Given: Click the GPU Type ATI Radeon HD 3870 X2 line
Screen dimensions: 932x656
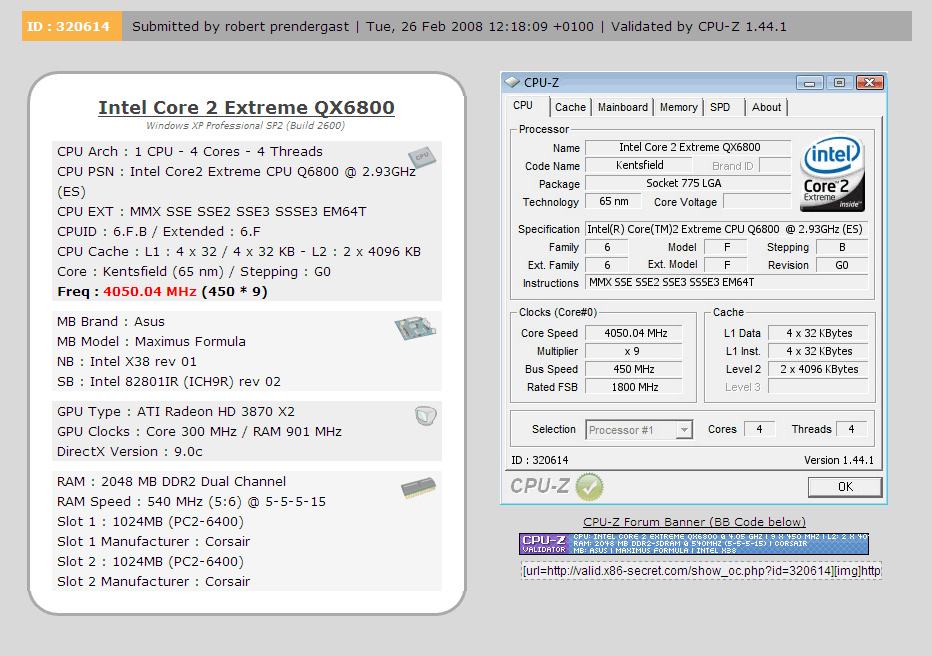Looking at the screenshot, I should (x=176, y=412).
